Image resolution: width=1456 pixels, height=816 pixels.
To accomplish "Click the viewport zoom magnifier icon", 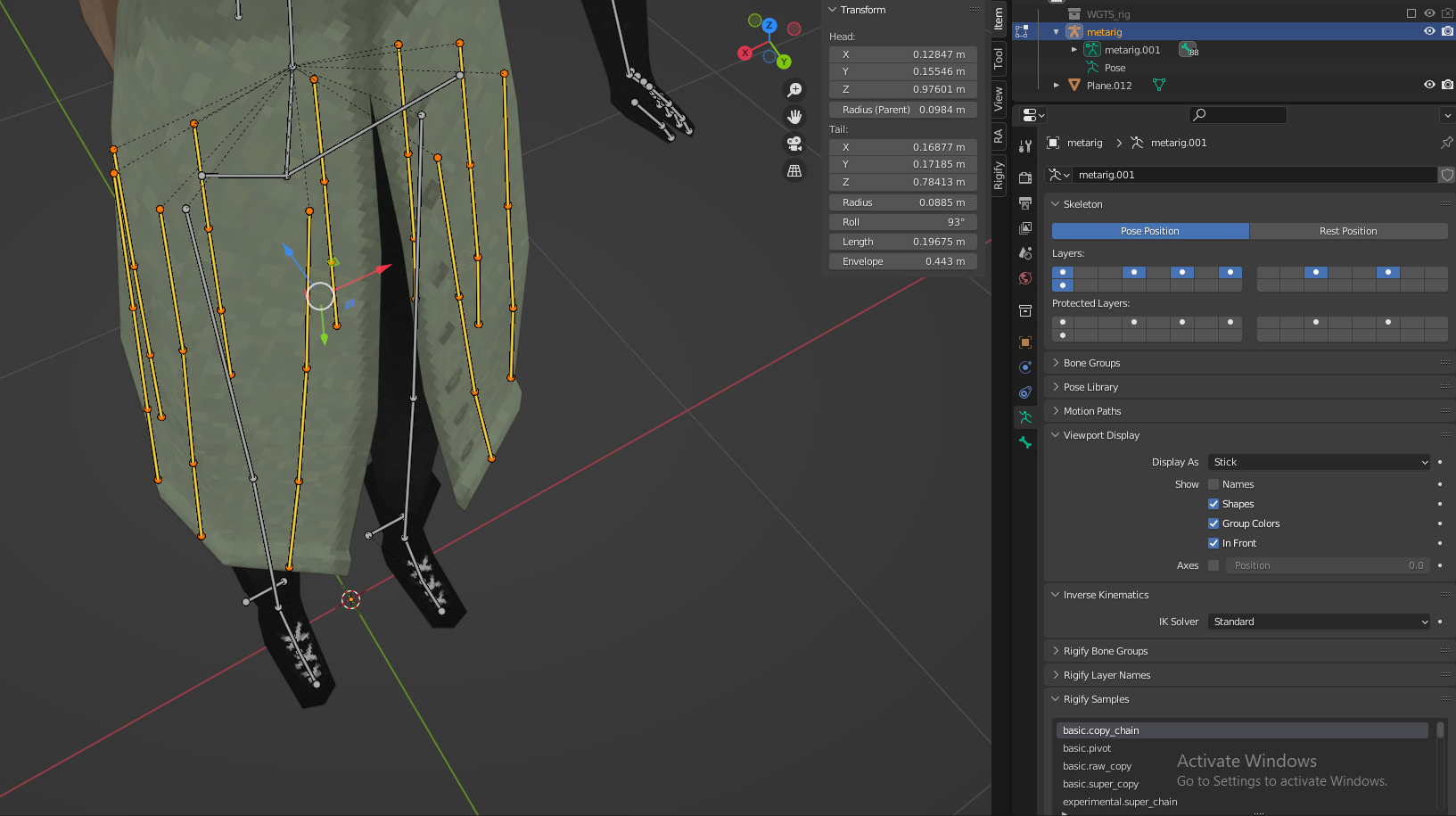I will (794, 90).
